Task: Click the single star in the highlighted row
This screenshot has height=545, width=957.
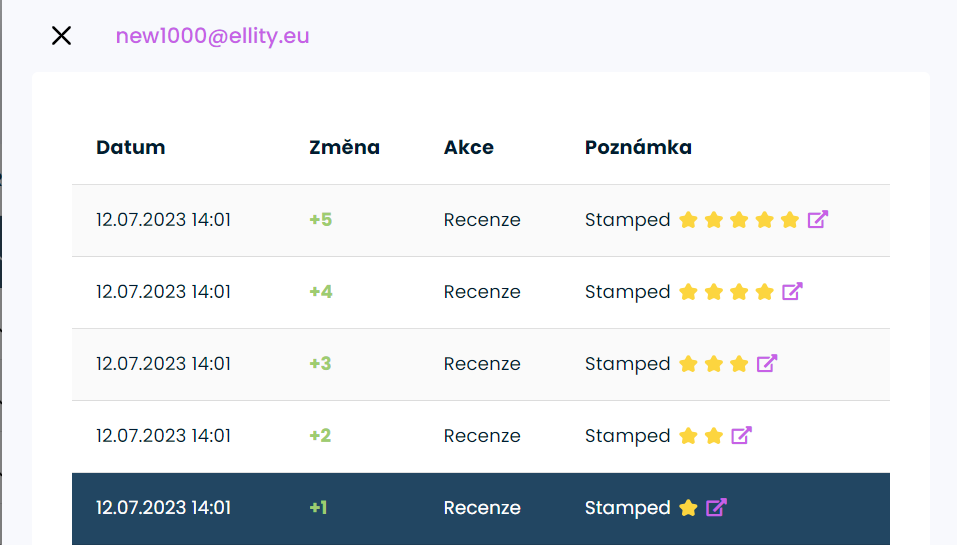Action: [688, 508]
